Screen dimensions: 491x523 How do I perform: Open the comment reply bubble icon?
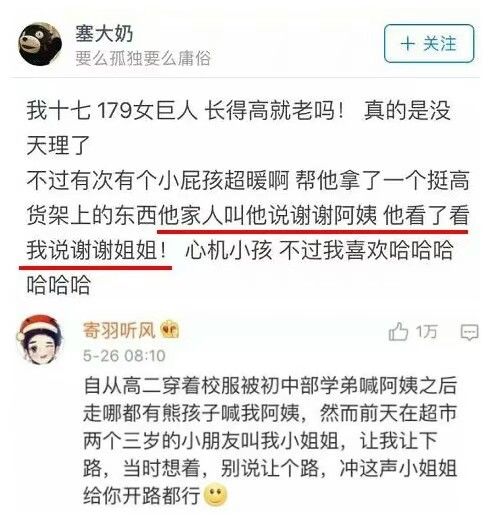(x=470, y=332)
